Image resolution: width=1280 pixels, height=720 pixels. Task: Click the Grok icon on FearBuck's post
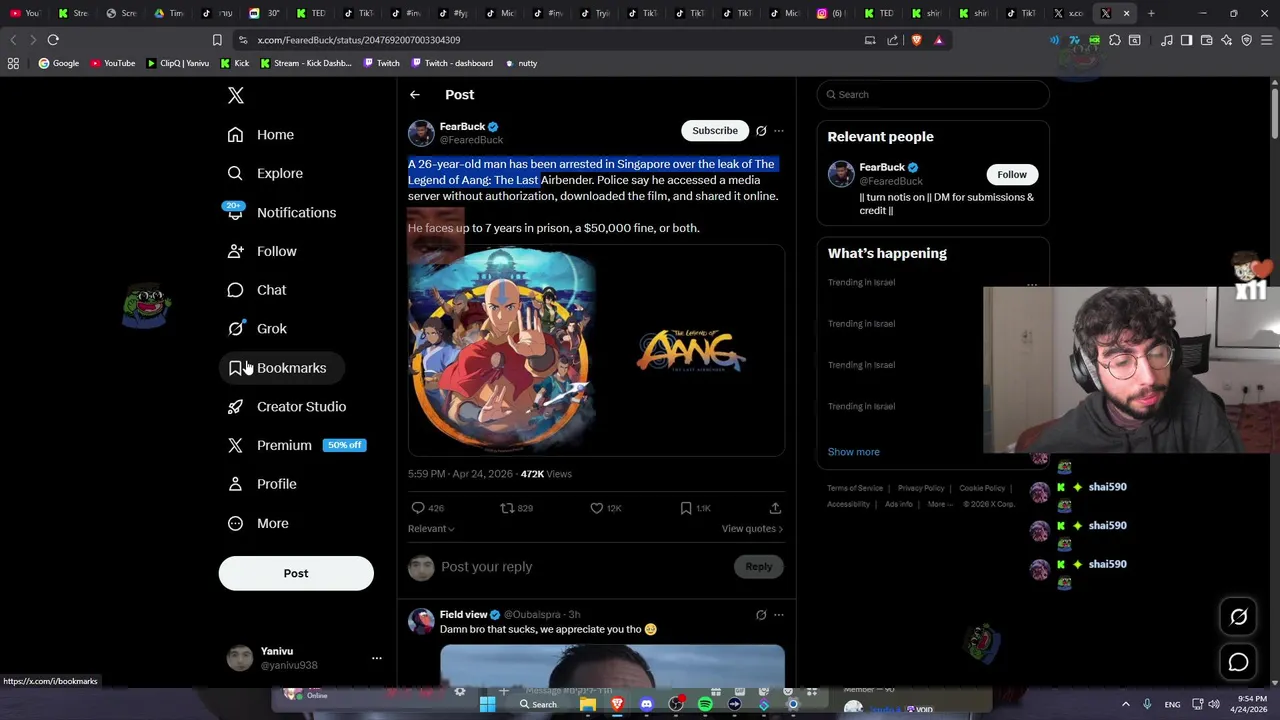[761, 131]
